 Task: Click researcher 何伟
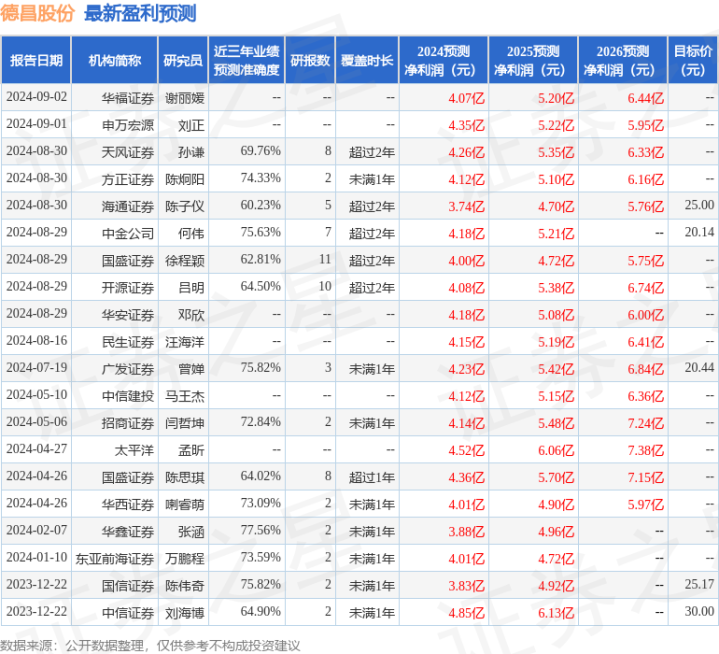[191, 233]
